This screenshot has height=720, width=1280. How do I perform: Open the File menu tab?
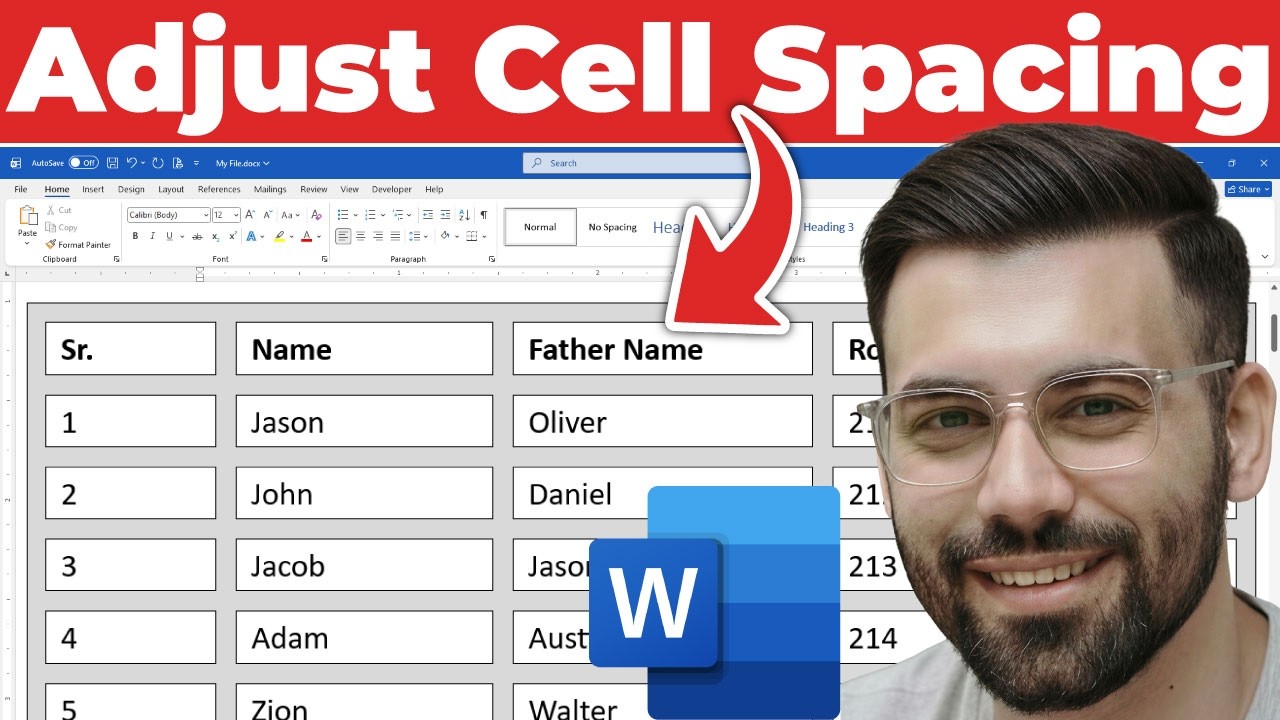pos(20,189)
